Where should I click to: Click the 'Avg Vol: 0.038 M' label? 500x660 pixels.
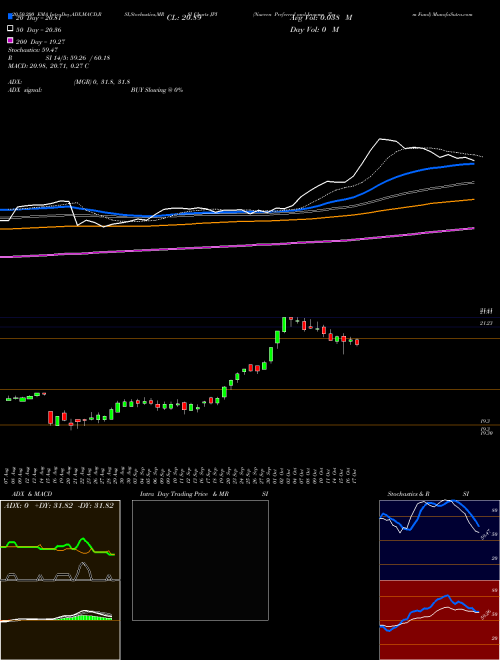321,18
